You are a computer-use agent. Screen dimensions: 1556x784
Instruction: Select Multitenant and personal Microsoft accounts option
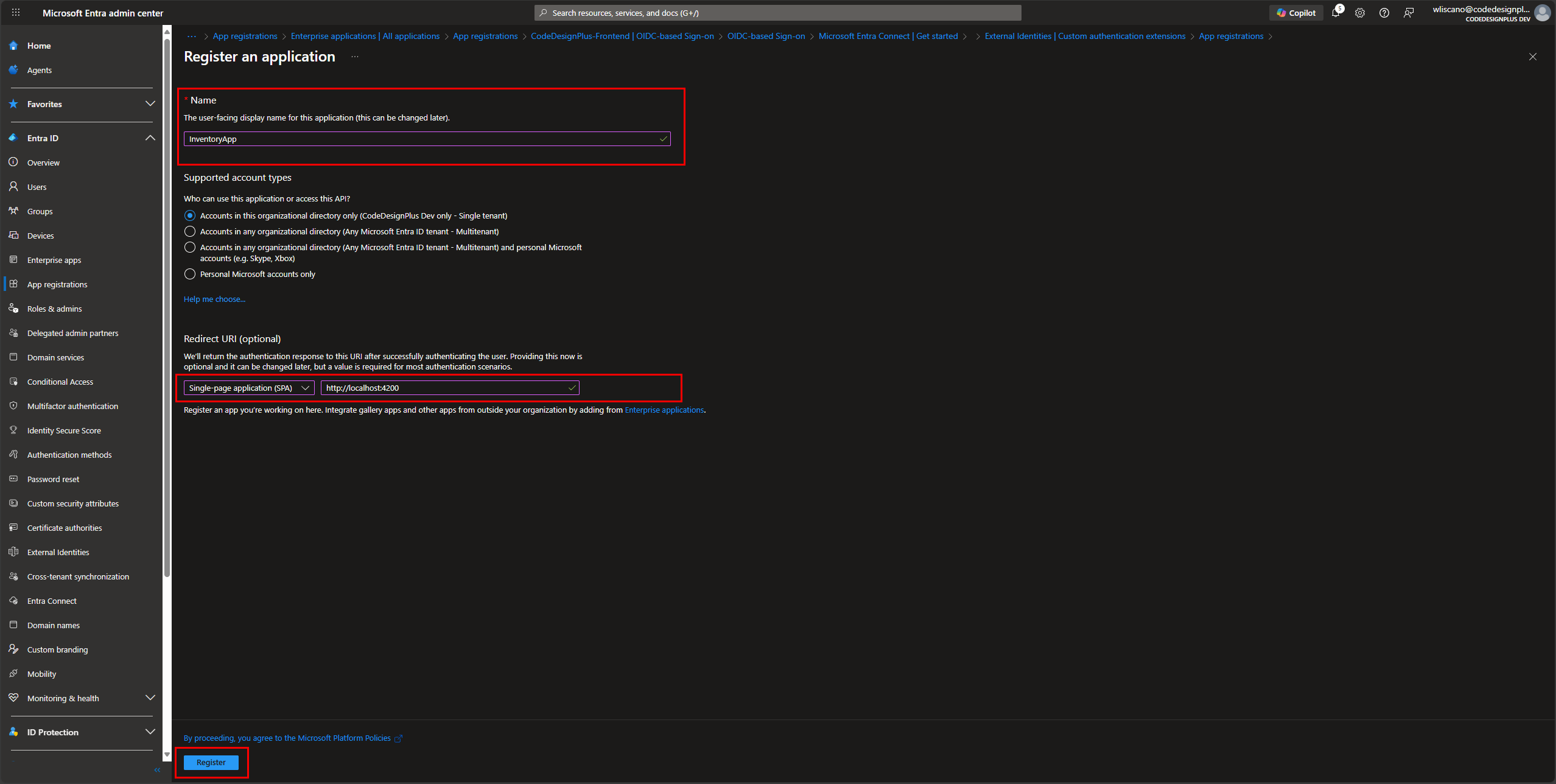coord(190,247)
